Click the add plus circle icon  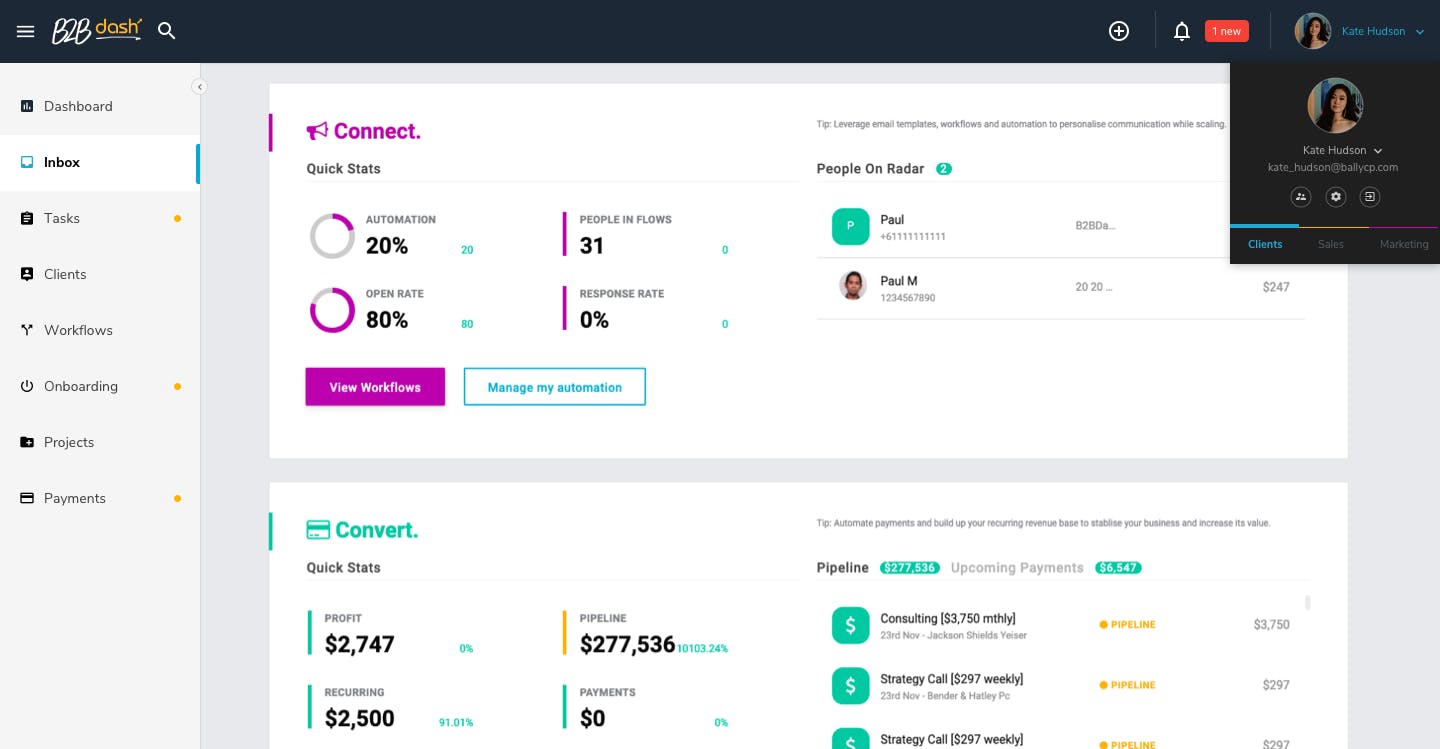coord(1119,31)
